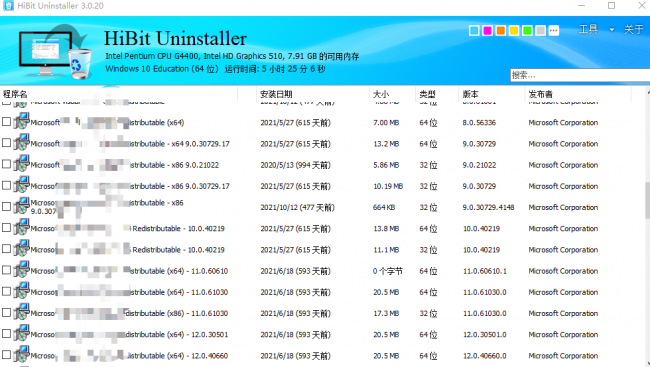Select the yellow theme color

coord(514,30)
